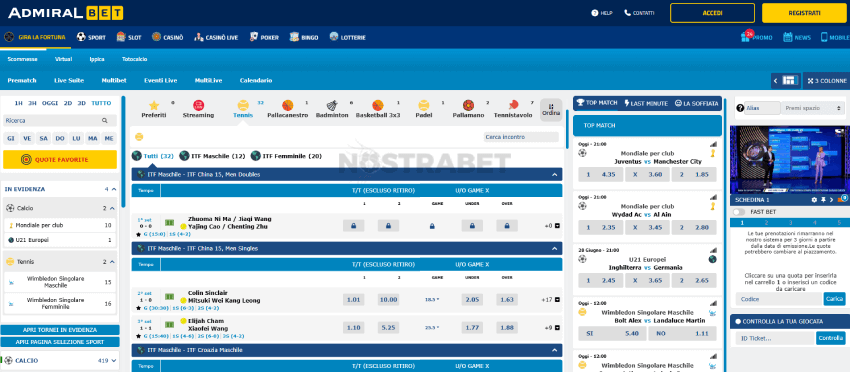
Task: Collapse the In Evidenza section
Action: pos(113,189)
